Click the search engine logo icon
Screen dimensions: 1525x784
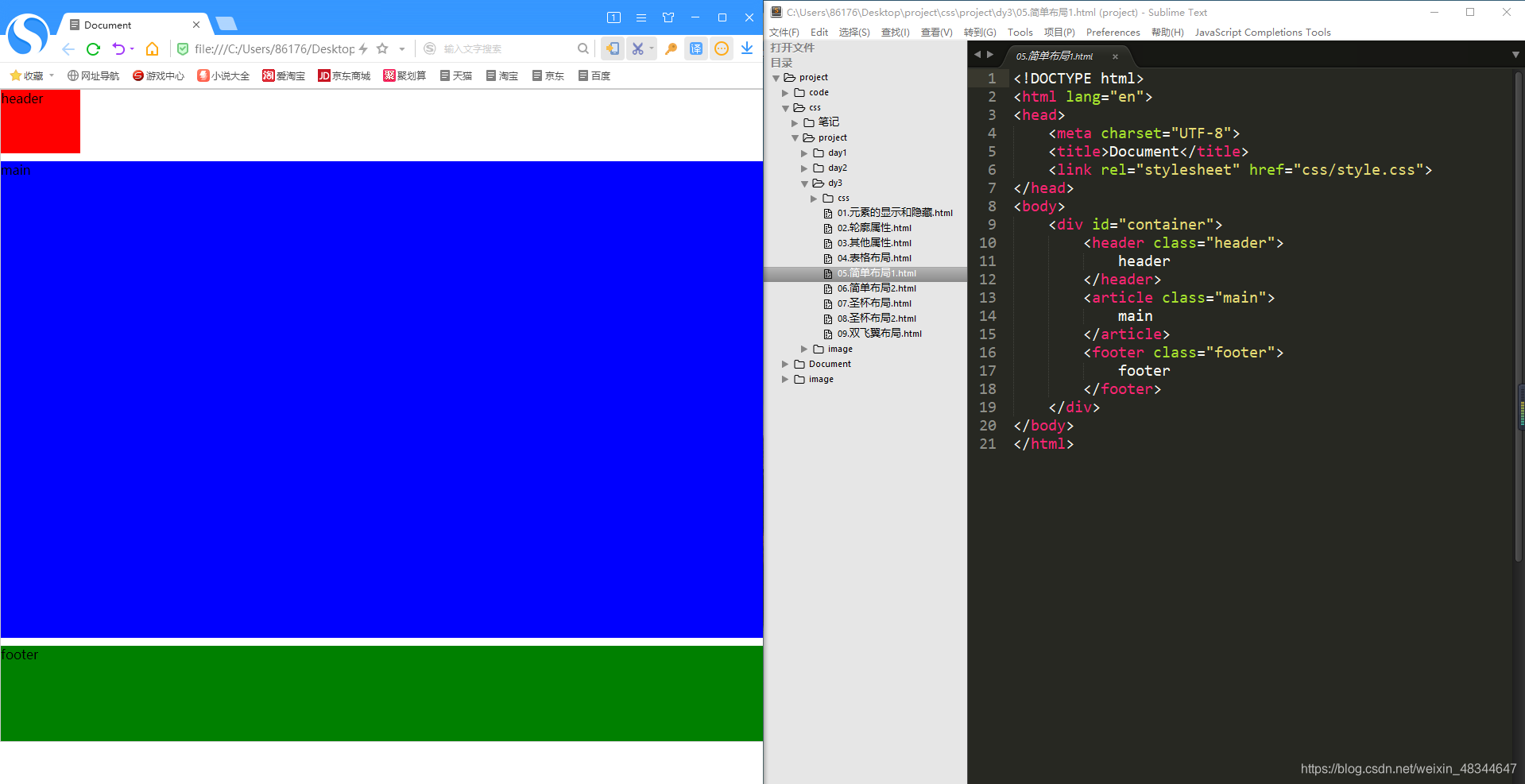coord(430,49)
